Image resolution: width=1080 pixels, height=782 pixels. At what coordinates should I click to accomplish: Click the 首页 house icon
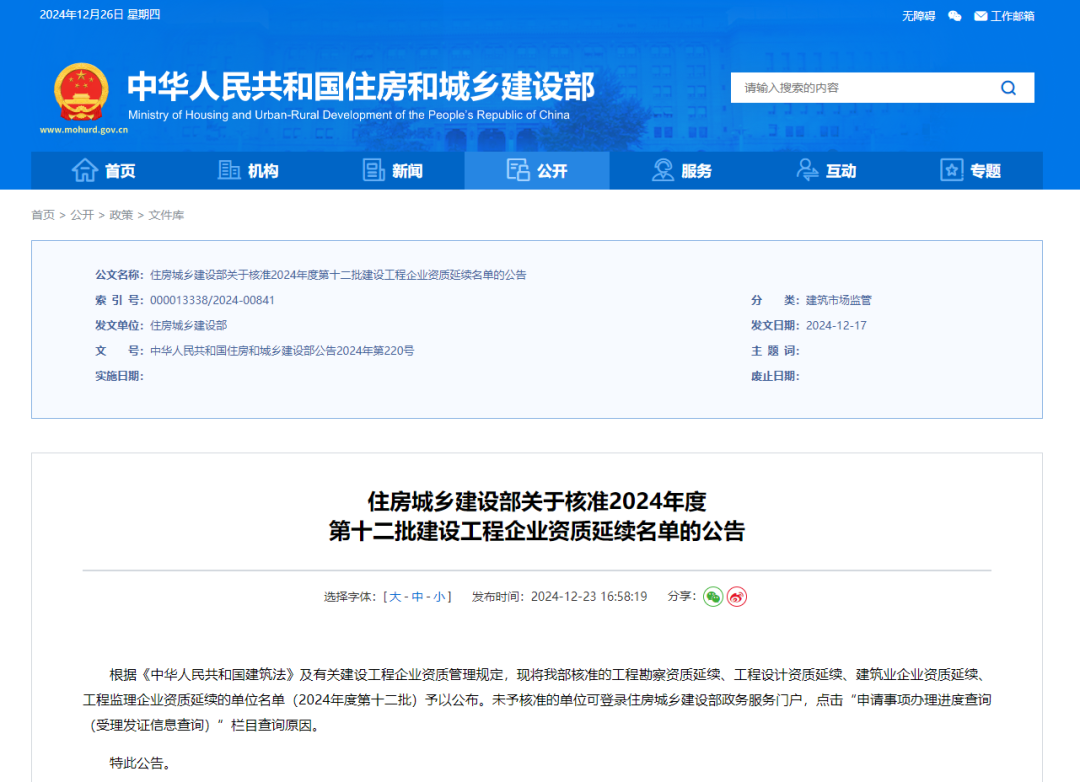pyautogui.click(x=85, y=170)
